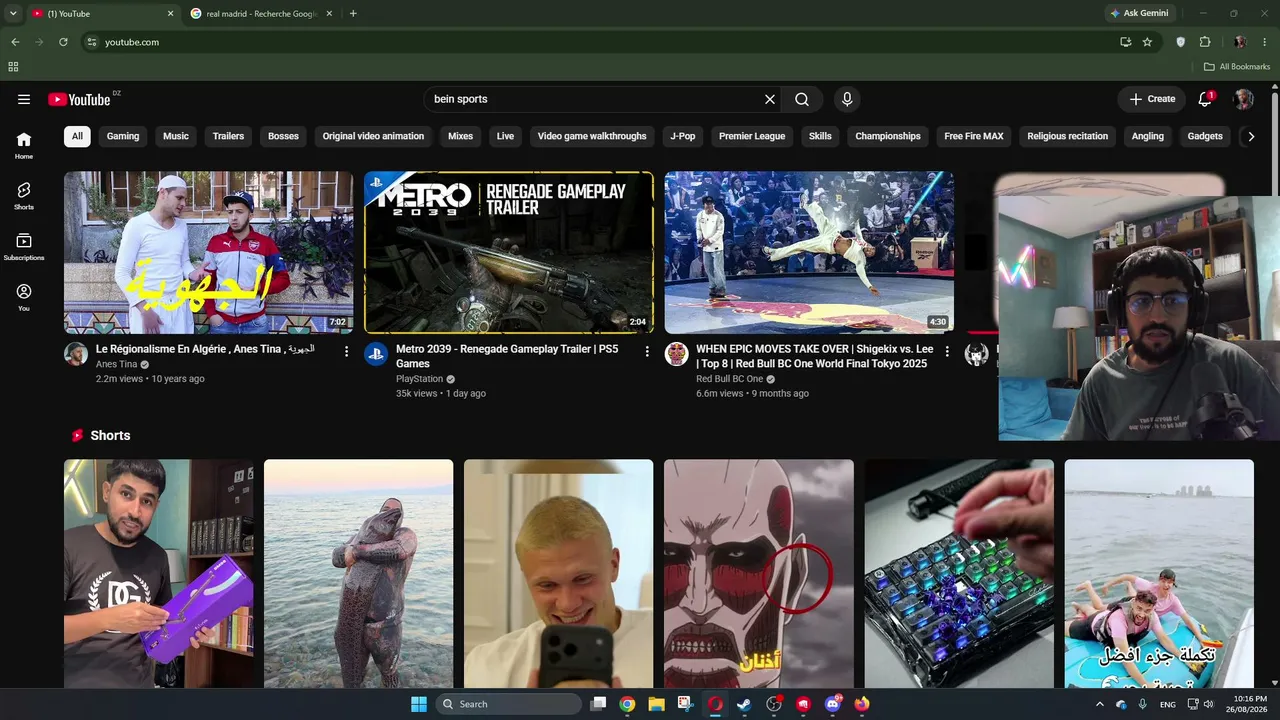Select the Music chip
This screenshot has height=720, width=1280.
coord(176,136)
